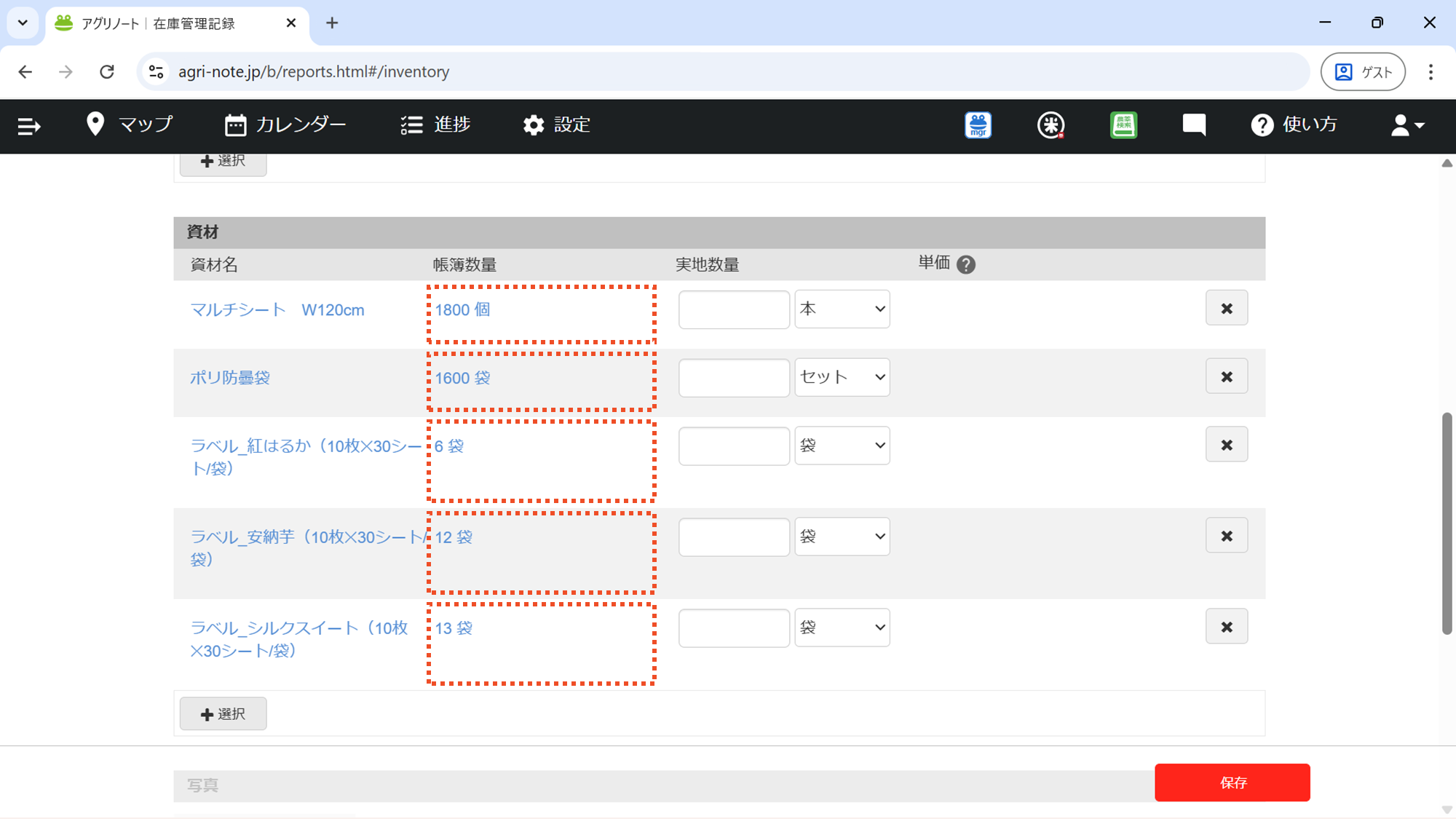Click the vertical page scrollbar thumb

tap(1447, 523)
